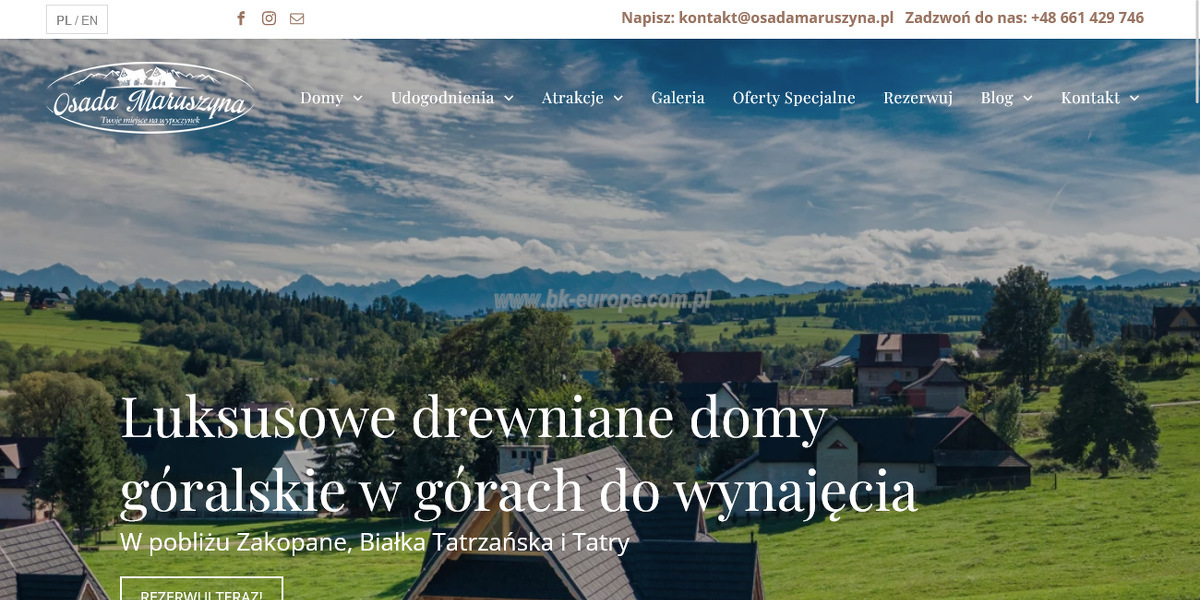Viewport: 1200px width, 600px height.
Task: Expand the Kontakt menu chevron
Action: tap(1134, 98)
